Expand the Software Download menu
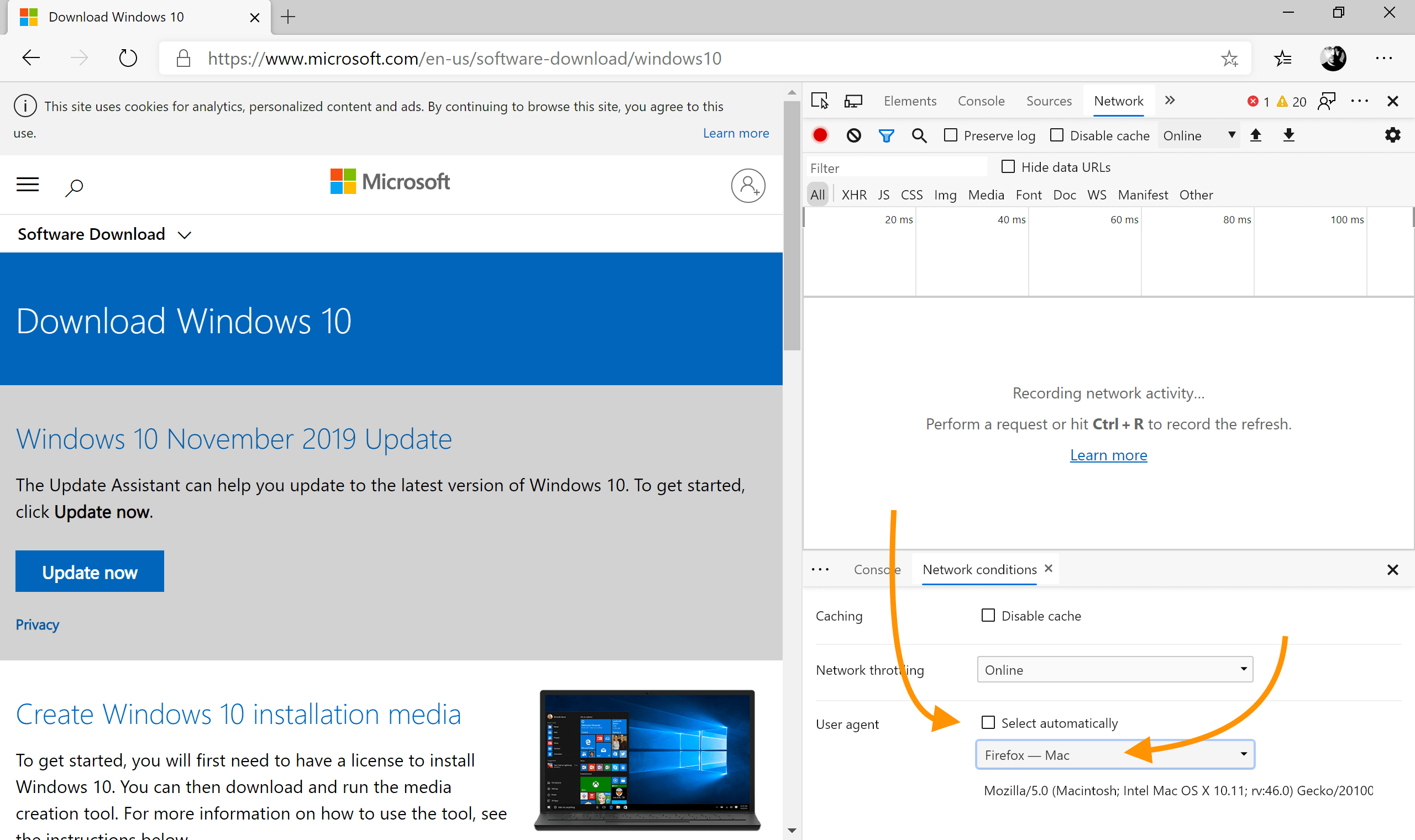The height and width of the screenshot is (840, 1415). point(104,234)
